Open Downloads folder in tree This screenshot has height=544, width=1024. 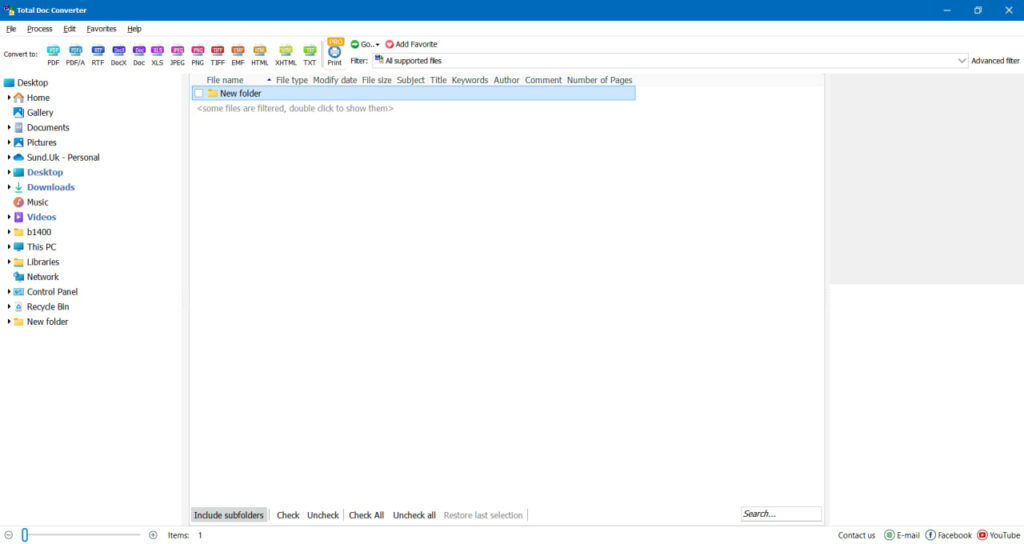tap(50, 187)
